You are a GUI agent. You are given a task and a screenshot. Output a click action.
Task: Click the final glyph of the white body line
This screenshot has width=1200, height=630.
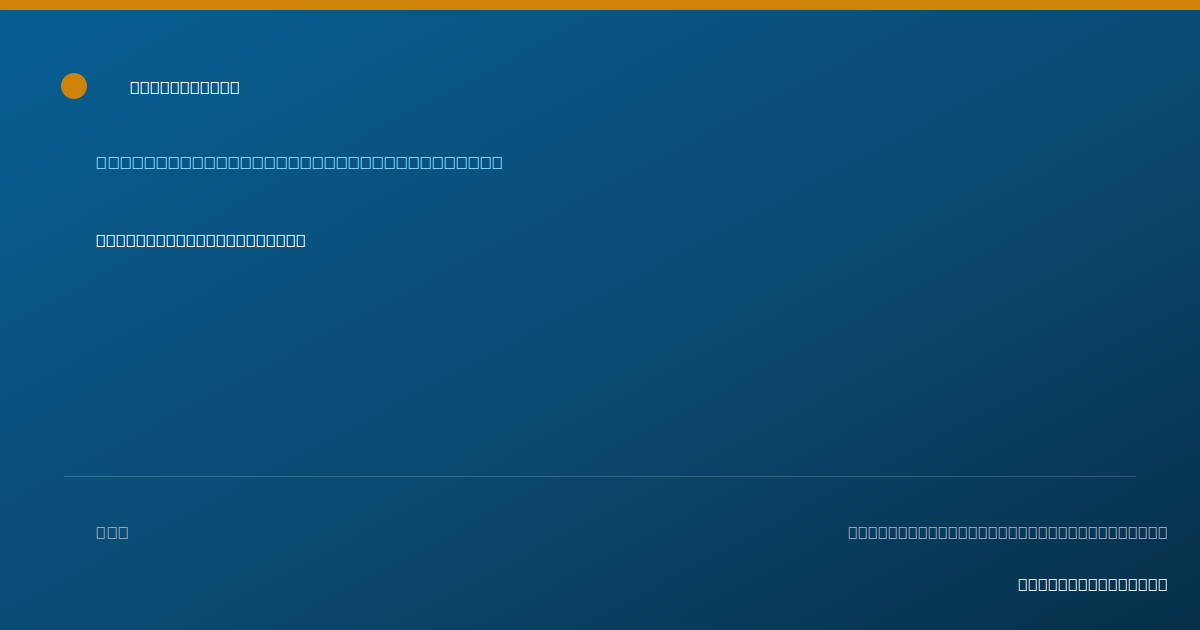click(x=301, y=240)
